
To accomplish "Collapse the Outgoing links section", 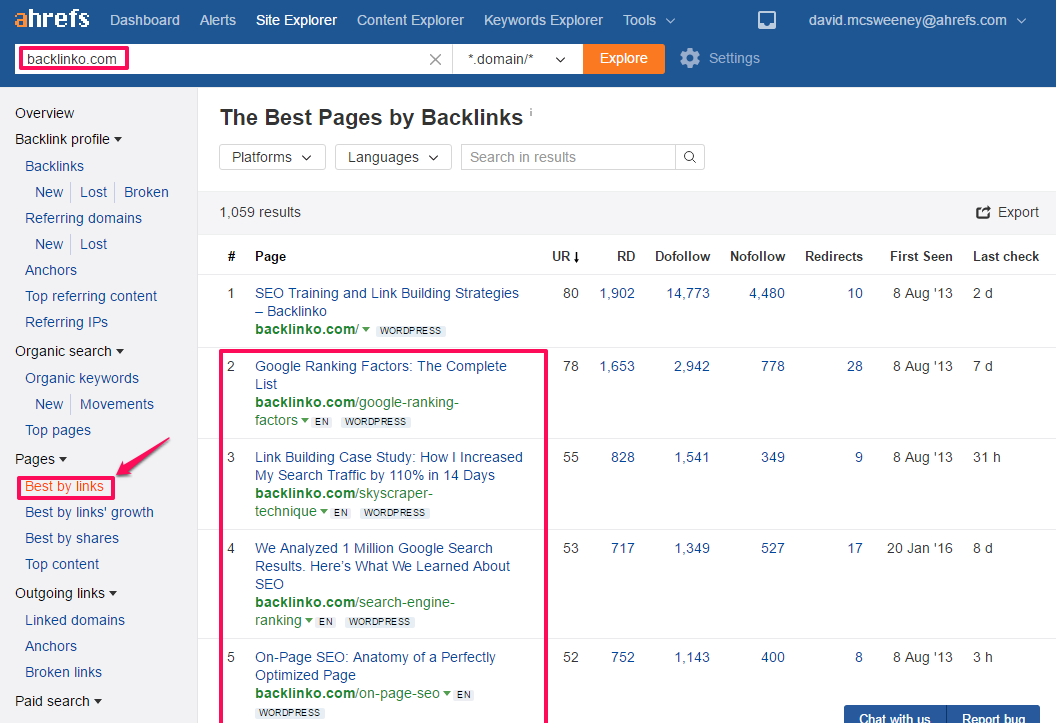I will pyautogui.click(x=66, y=593).
